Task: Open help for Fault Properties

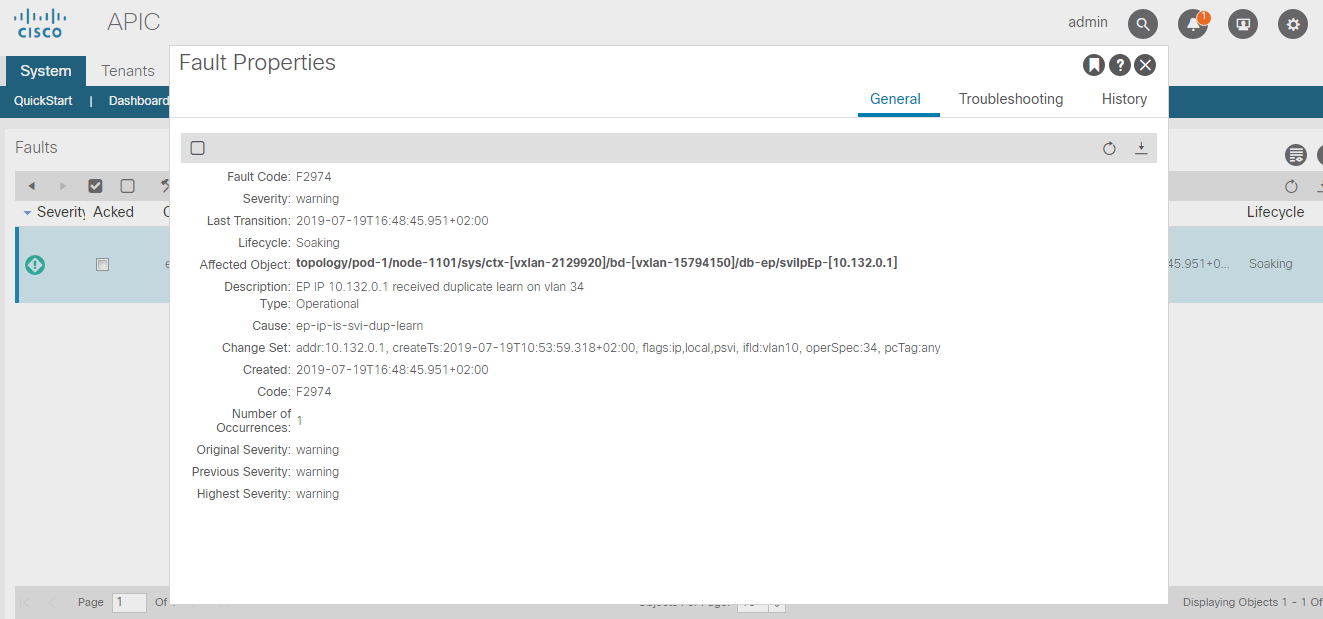Action: [x=1119, y=64]
